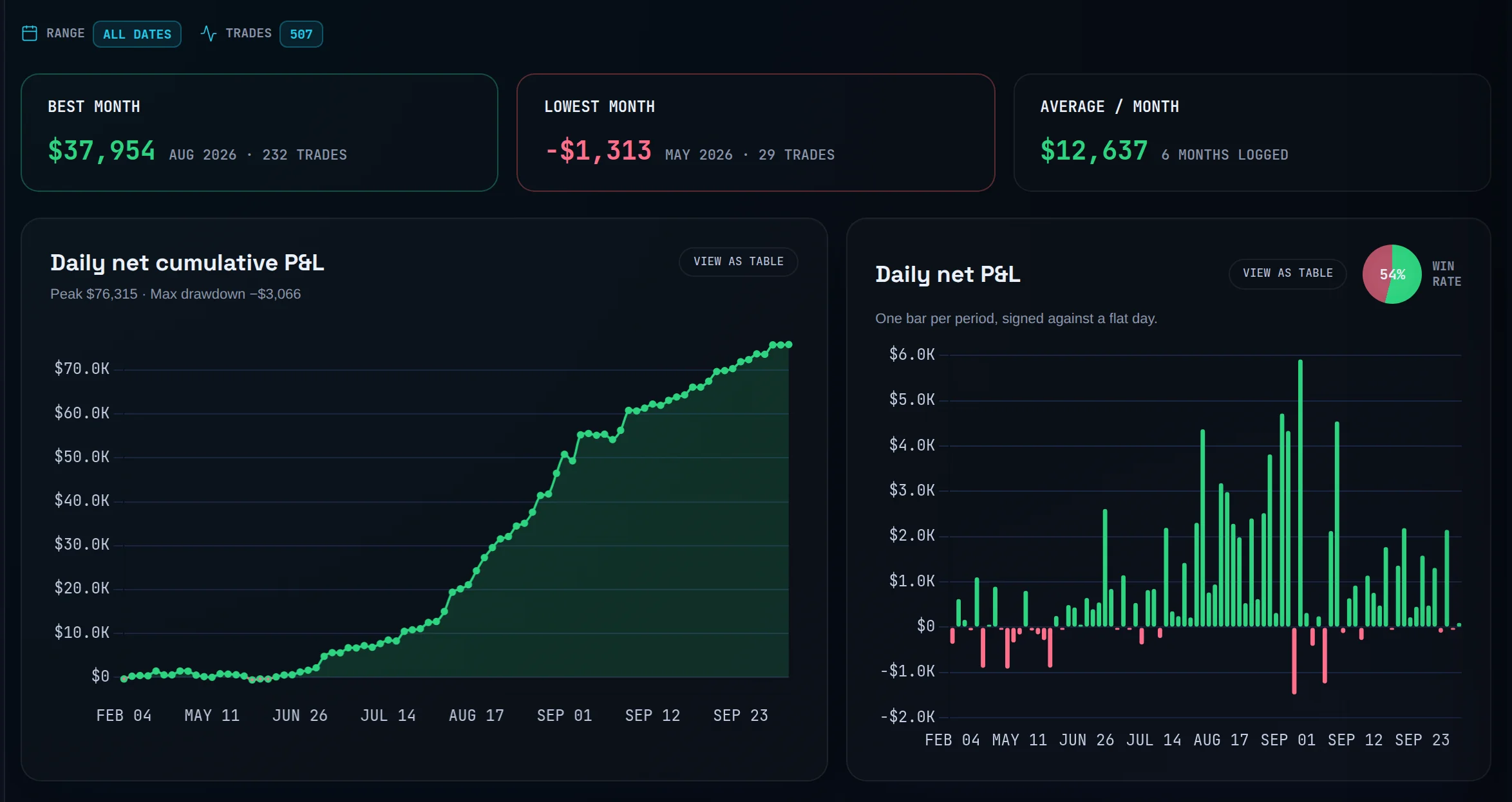Click 'One bar per period' description text
Viewport: 1512px width, 802px height.
pos(1016,319)
